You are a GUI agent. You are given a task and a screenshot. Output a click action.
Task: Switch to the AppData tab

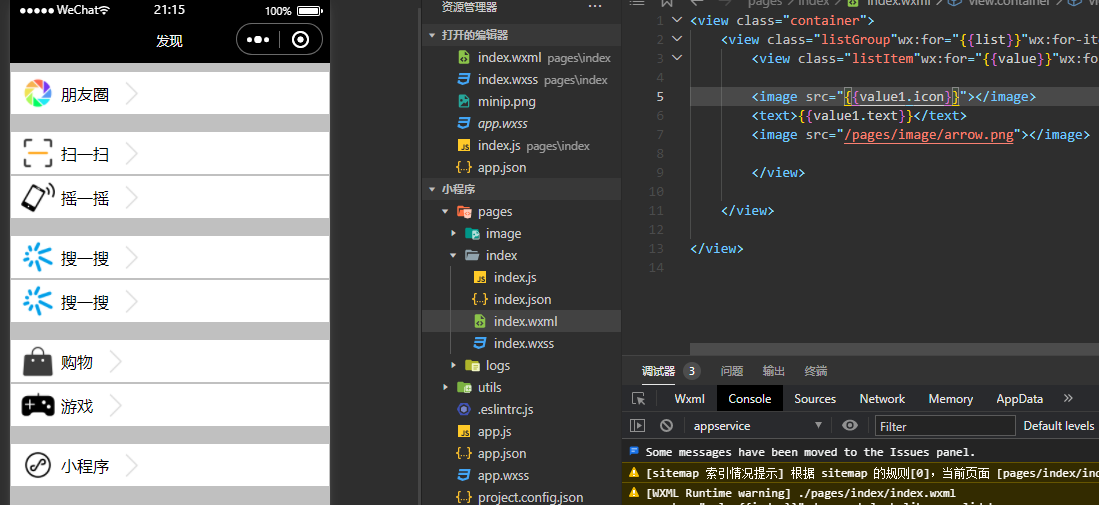1020,399
